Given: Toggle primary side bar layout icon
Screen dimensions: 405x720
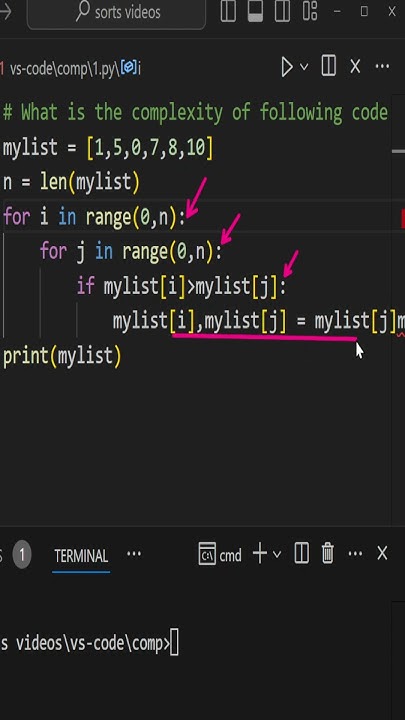Looking at the screenshot, I should click(228, 11).
